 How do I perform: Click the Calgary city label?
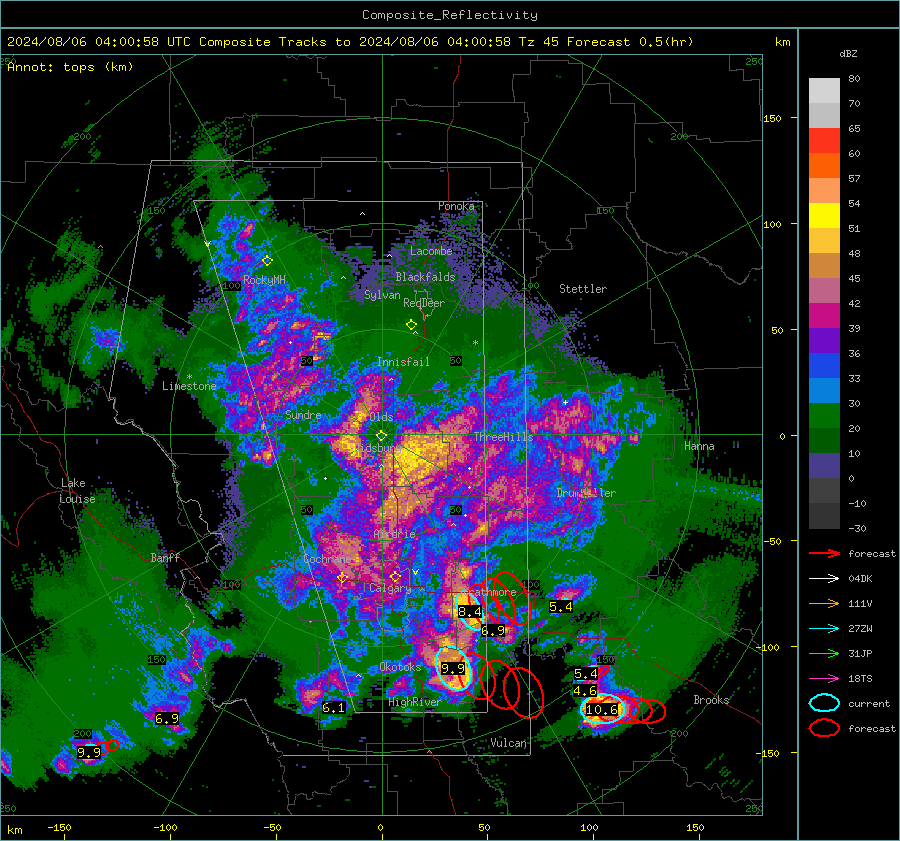[x=390, y=588]
